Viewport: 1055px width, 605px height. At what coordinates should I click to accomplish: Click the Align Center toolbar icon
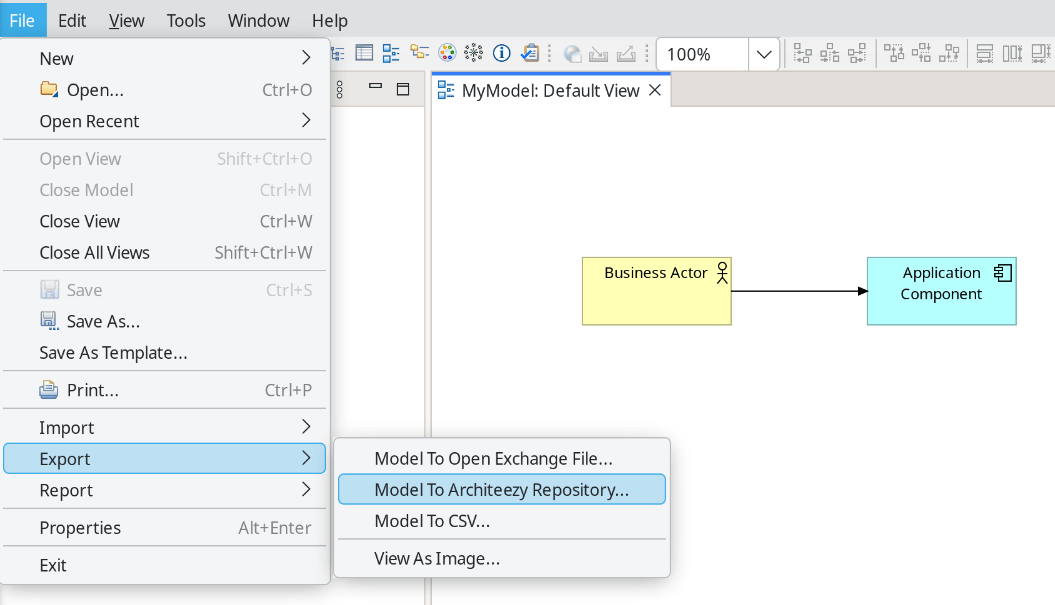click(x=830, y=53)
